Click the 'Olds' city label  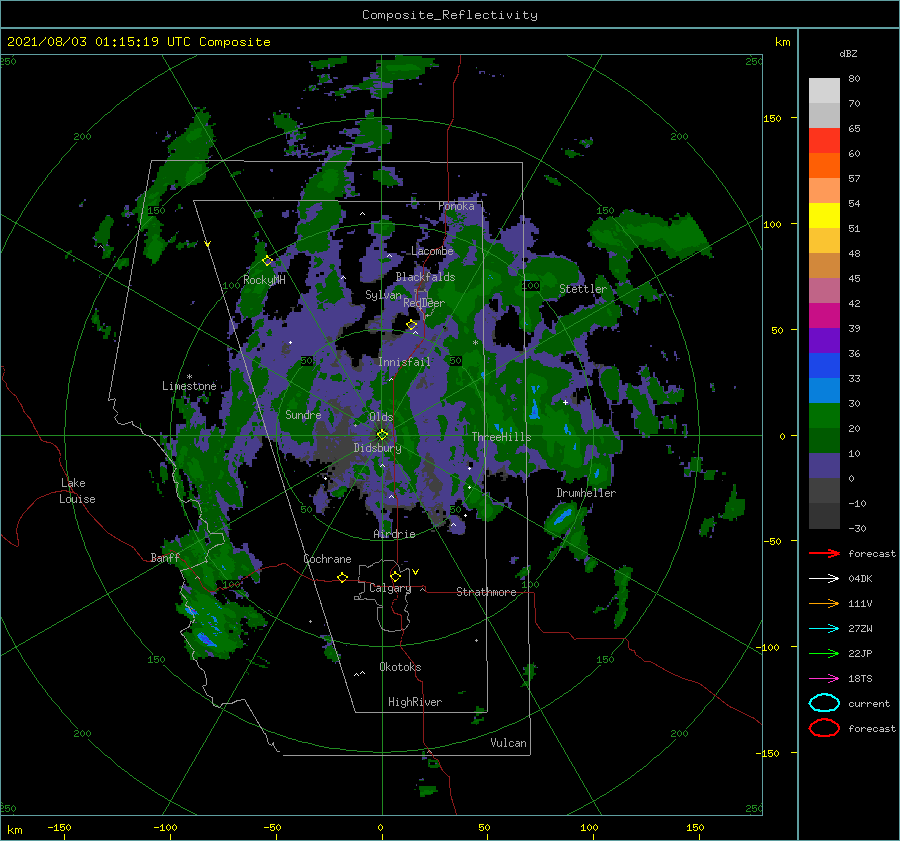[x=381, y=417]
